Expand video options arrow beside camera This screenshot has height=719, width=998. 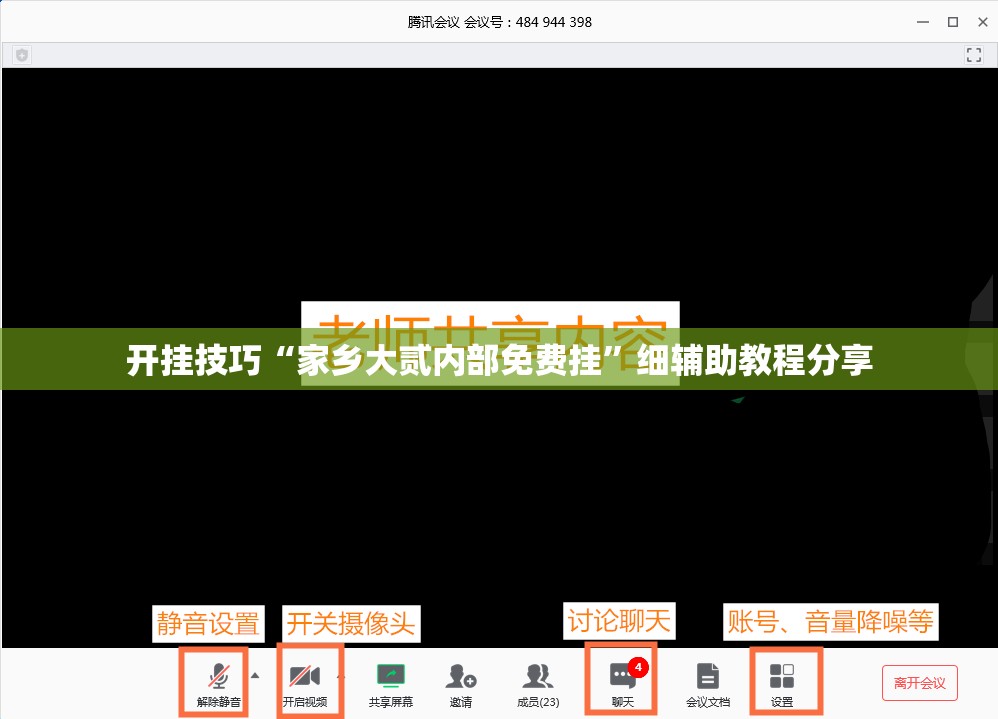341,676
